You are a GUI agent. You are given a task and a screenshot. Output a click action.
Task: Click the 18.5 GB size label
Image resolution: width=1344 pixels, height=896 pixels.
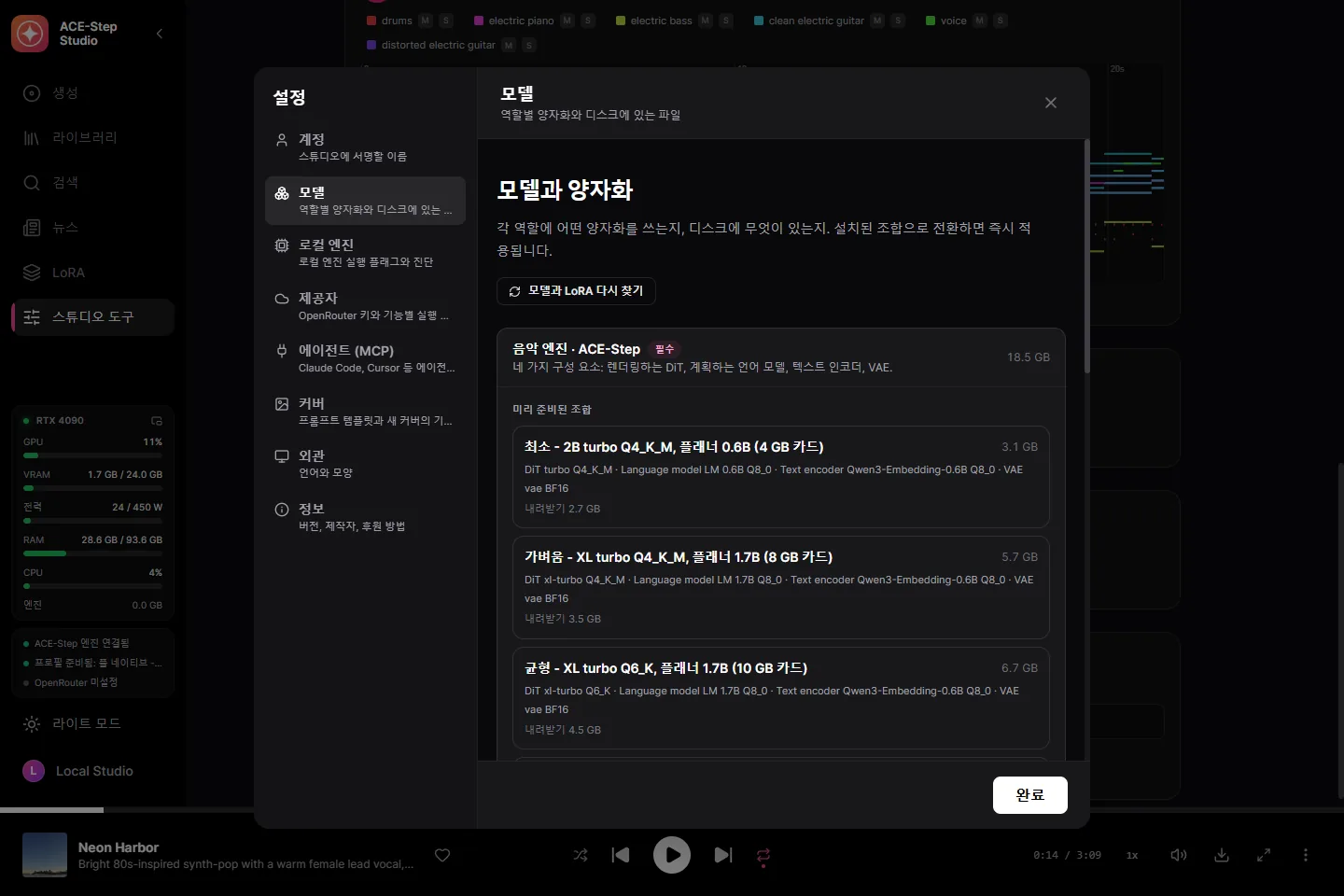point(1029,357)
